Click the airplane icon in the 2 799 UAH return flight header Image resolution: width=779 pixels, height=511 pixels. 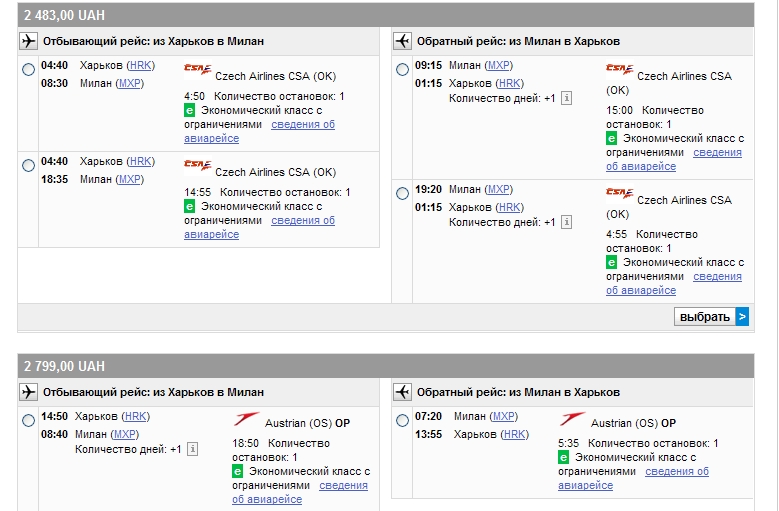(402, 393)
